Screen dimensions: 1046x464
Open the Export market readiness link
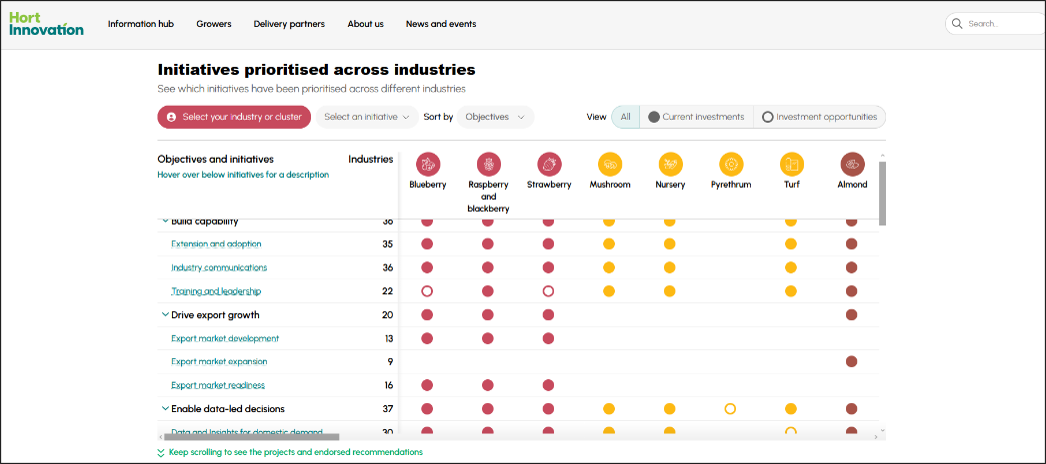point(217,385)
